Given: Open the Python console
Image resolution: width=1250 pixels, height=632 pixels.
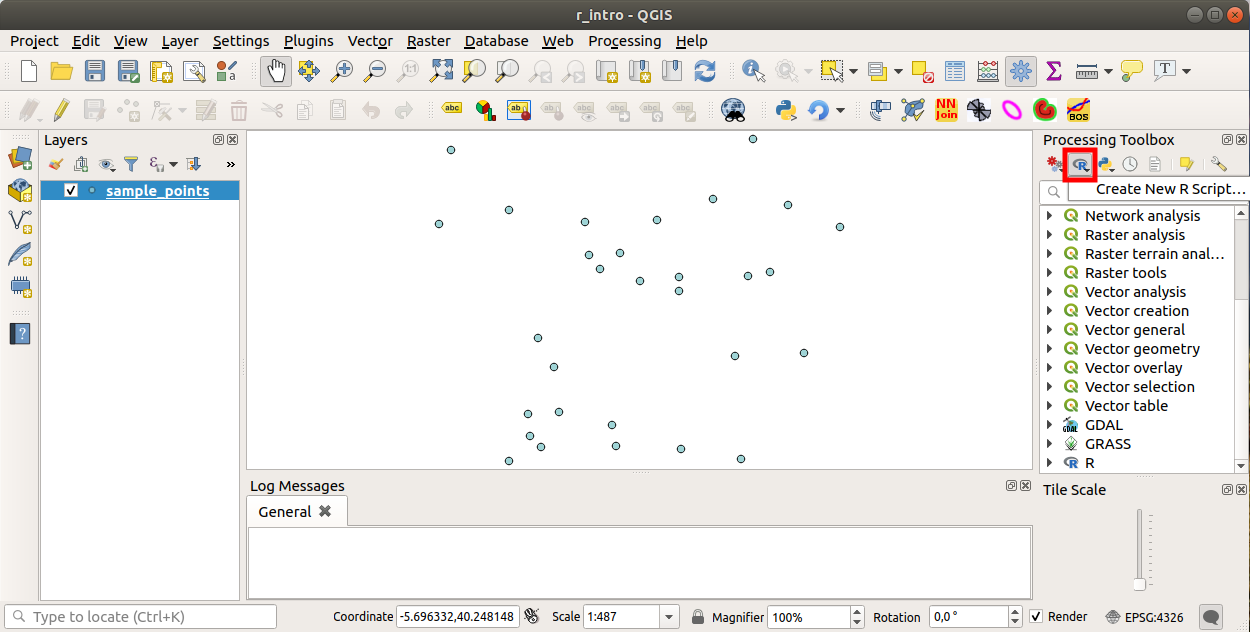Looking at the screenshot, I should click(785, 110).
